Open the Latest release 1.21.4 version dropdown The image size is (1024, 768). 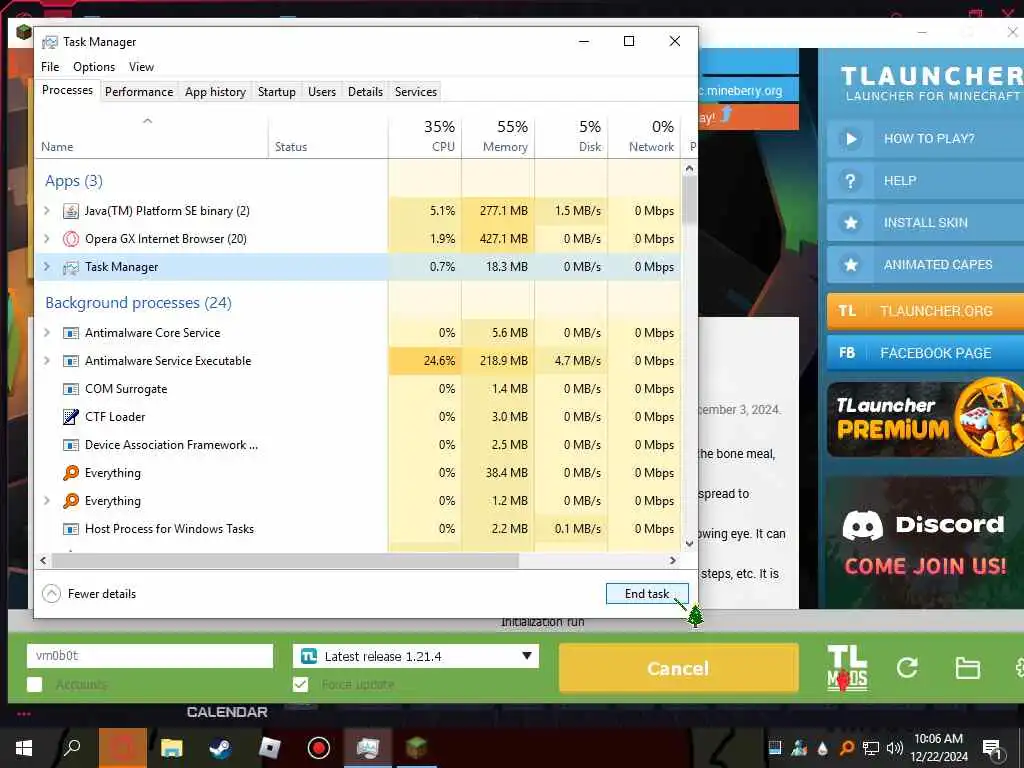tap(416, 656)
